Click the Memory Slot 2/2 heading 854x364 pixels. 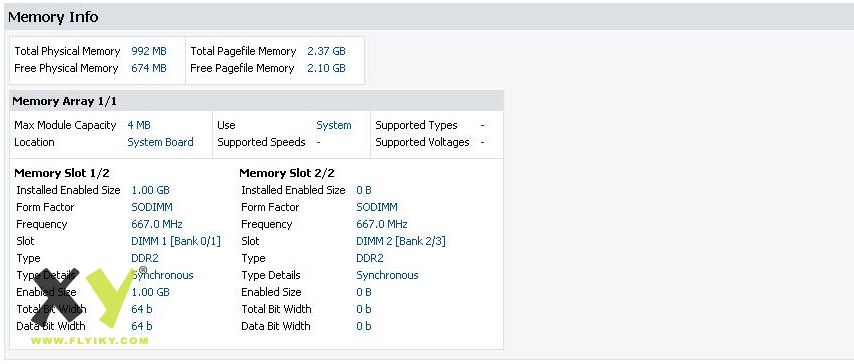[286, 173]
